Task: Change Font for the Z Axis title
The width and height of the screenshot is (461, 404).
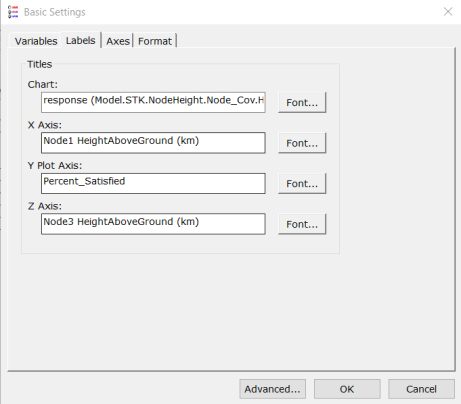Action: click(302, 224)
